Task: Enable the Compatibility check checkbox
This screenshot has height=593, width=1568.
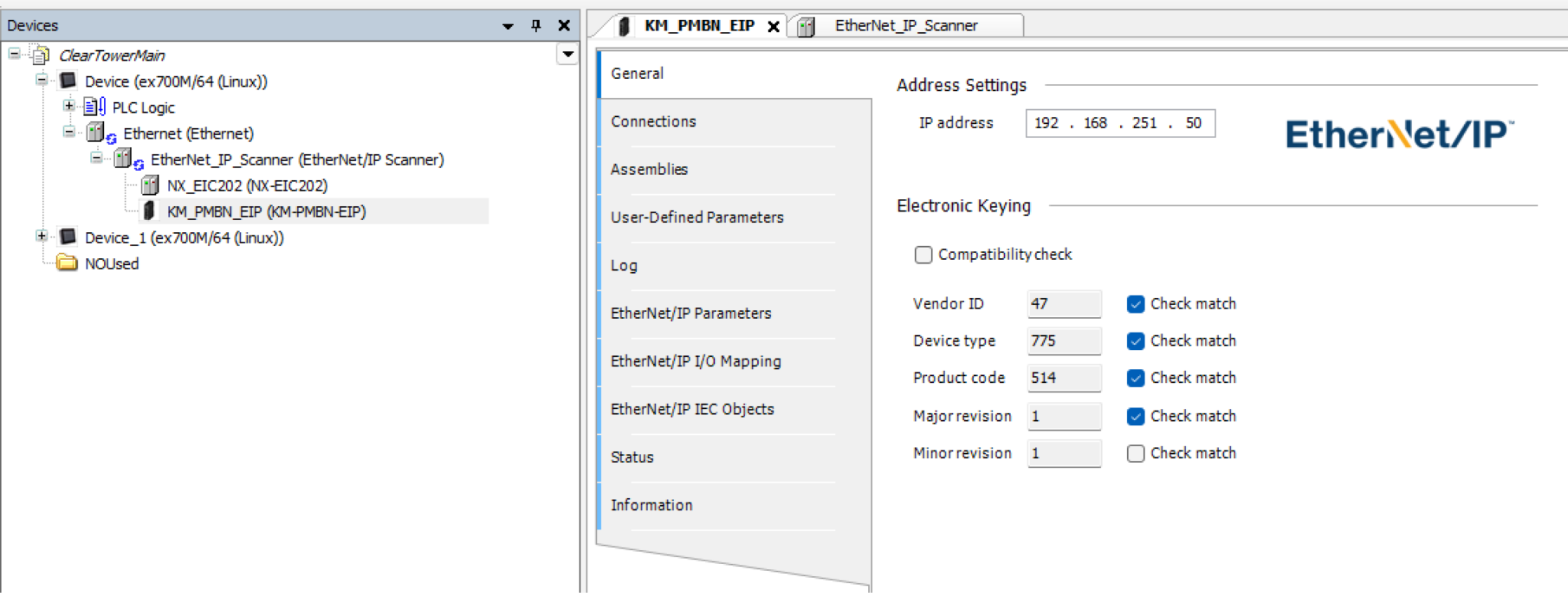Action: [923, 254]
